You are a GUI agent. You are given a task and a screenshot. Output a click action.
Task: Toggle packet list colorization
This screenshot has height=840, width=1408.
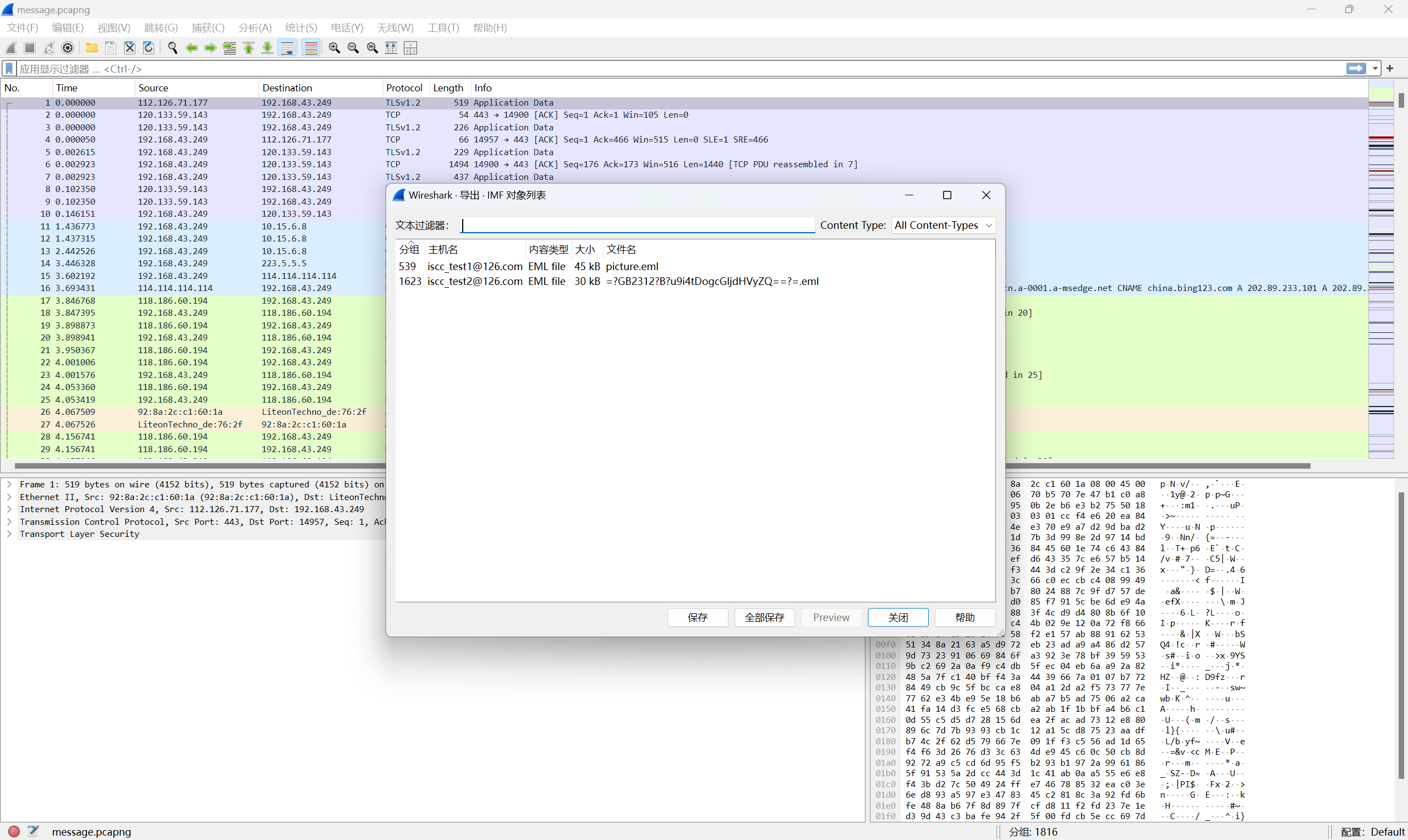pos(311,48)
